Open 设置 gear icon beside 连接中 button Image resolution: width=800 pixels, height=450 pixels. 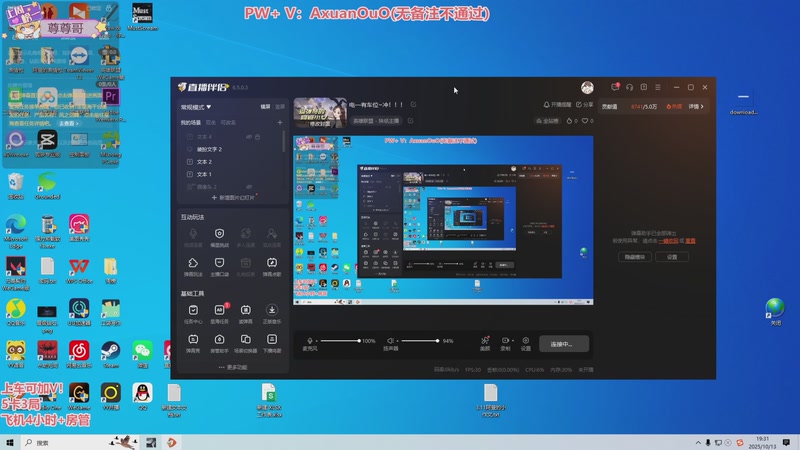(x=526, y=343)
